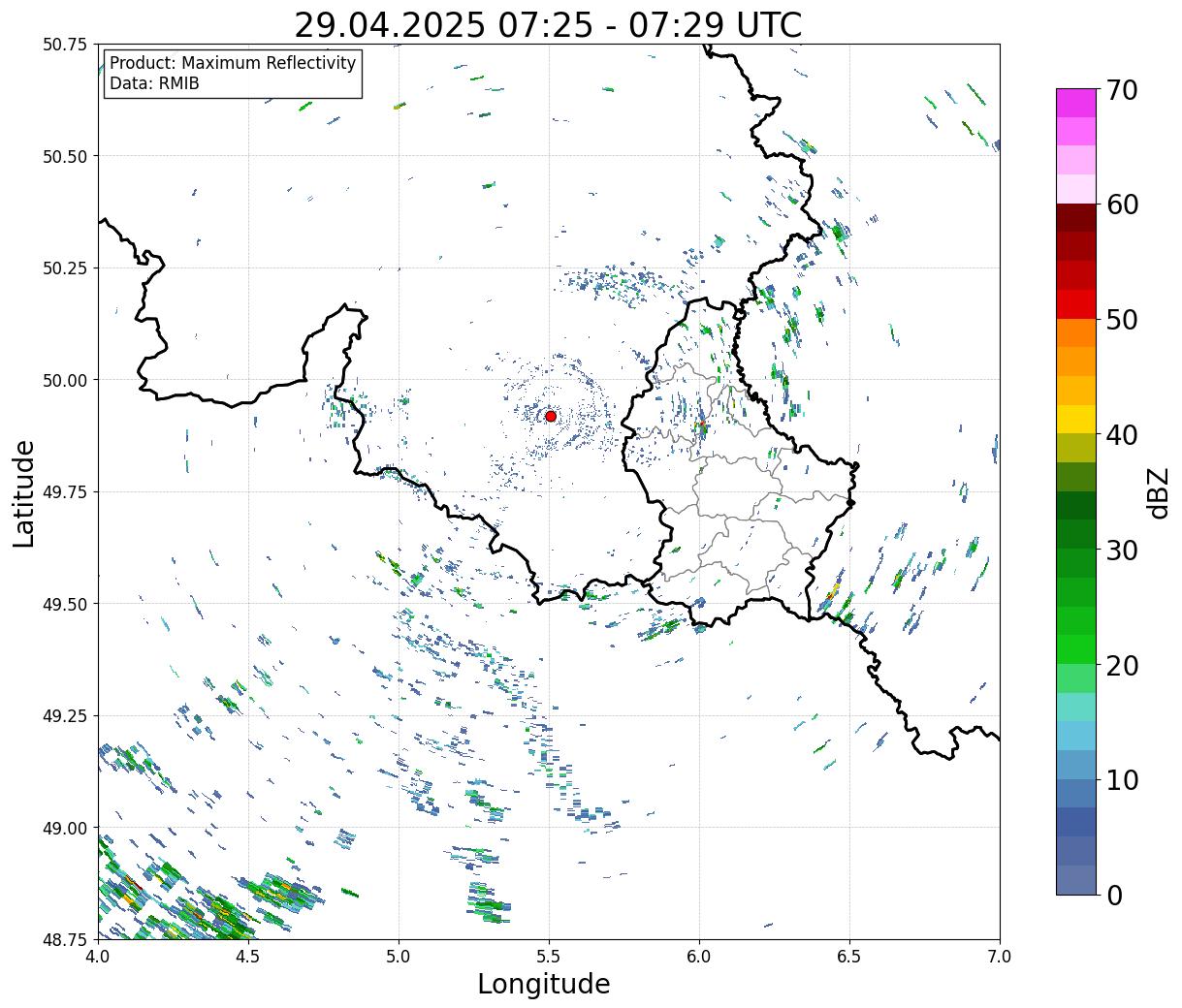This screenshot has height=1008, width=1182.
Task: Click the colorbar tick label 0
Action: (x=1113, y=895)
